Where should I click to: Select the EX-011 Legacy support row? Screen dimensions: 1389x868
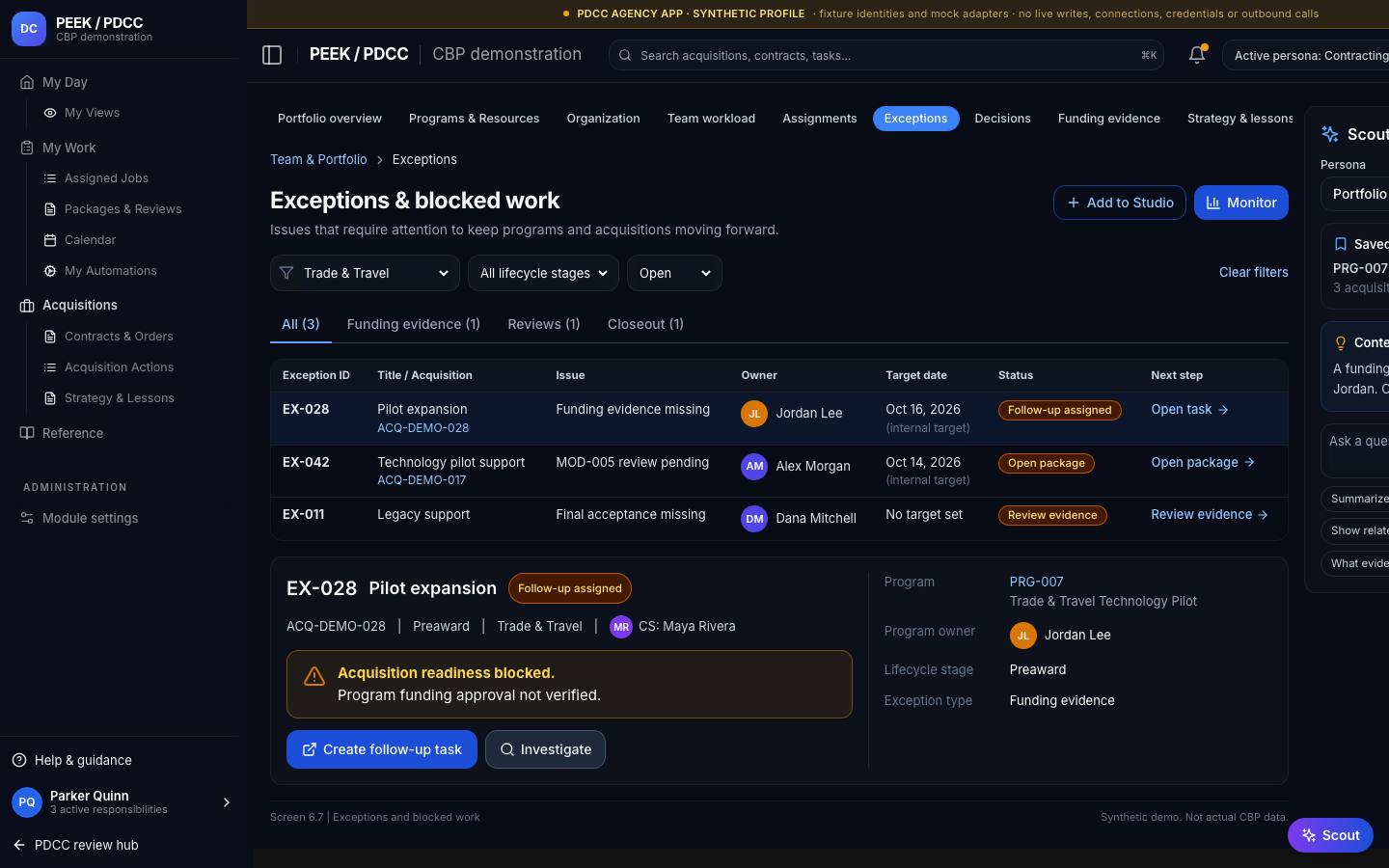(779, 518)
